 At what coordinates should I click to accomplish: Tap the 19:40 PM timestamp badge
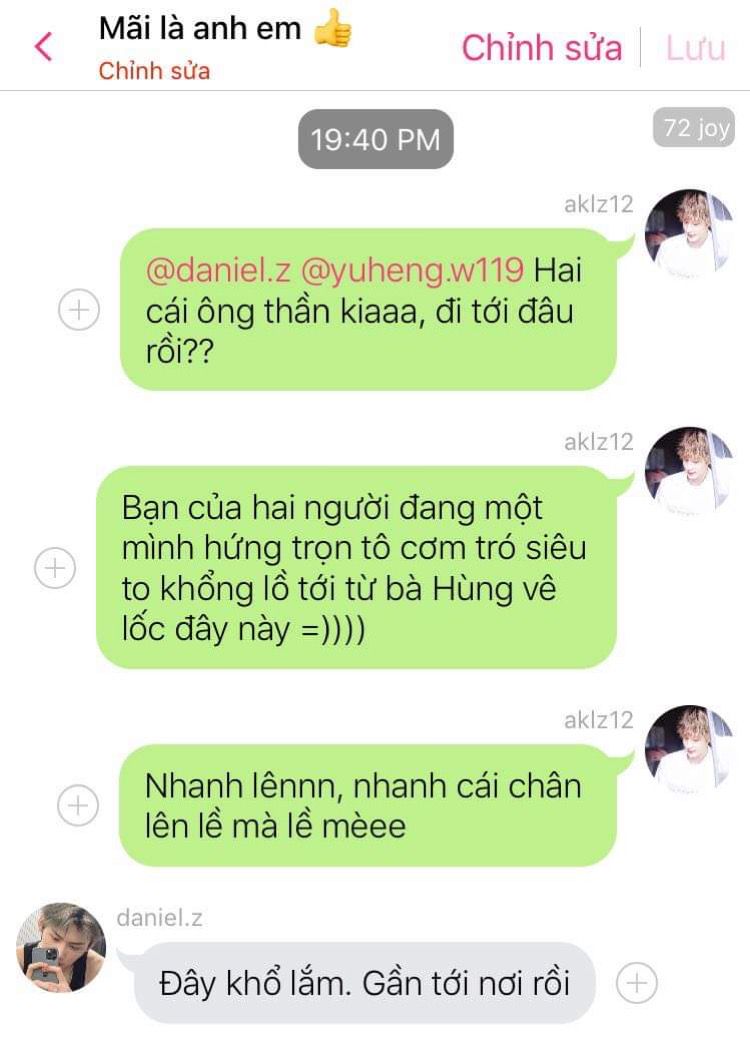pos(376,140)
